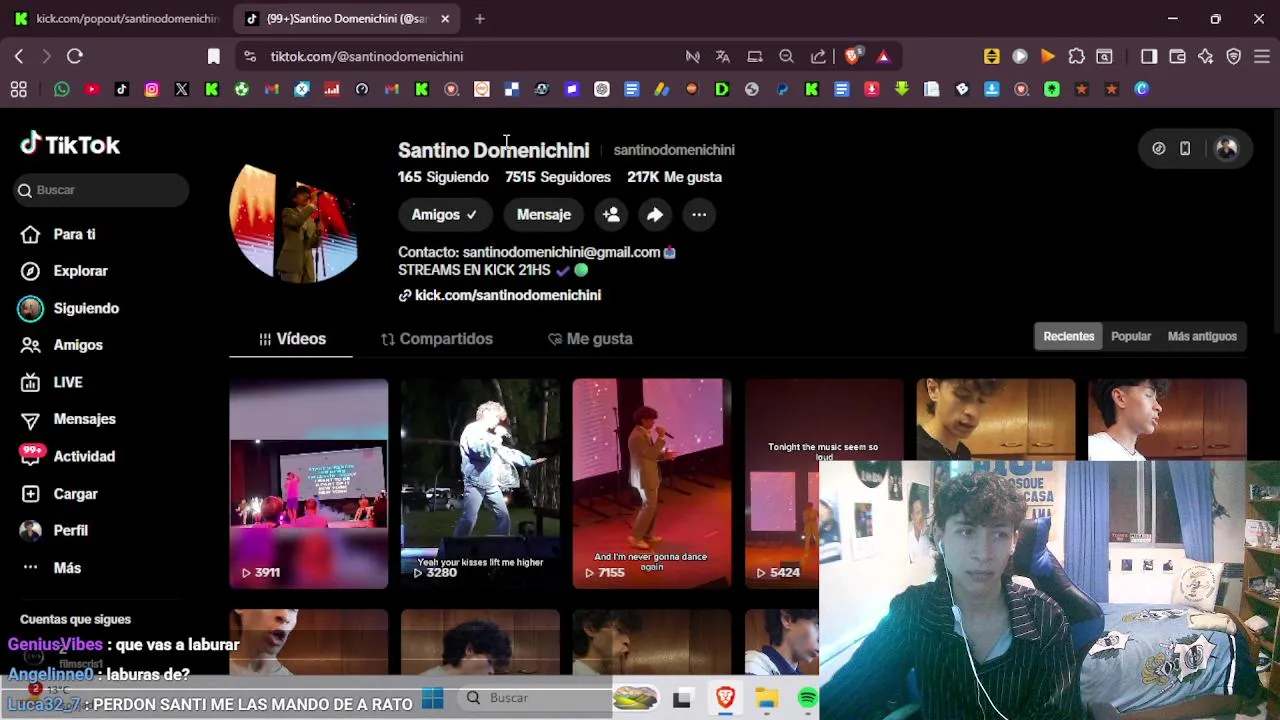Screen dimensions: 1280x720
Task: Open Actividad notifications in the sidebar
Action: click(68, 456)
